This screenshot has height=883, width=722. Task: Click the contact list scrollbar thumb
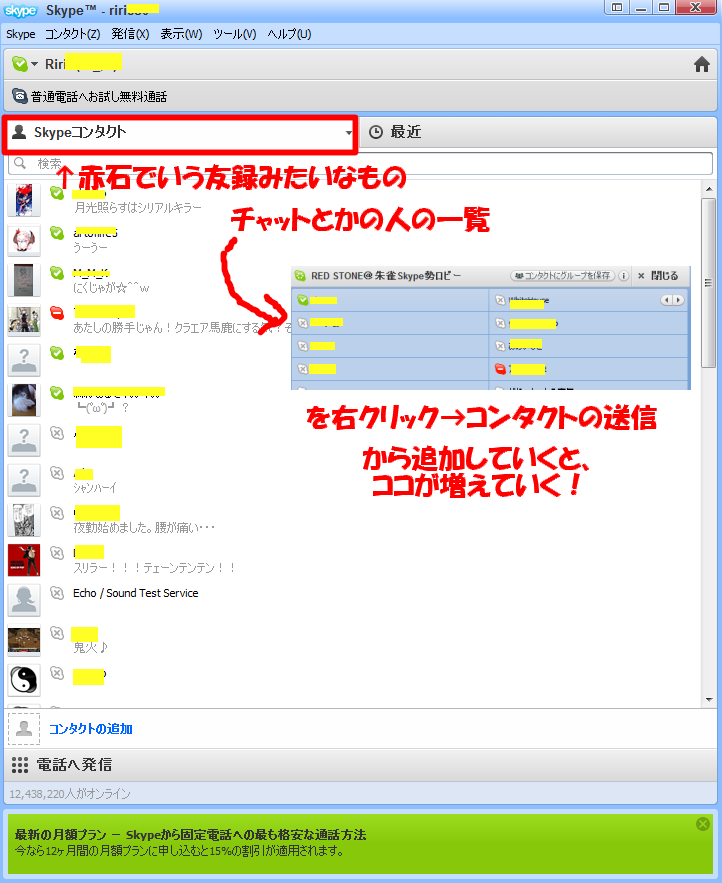pos(708,283)
